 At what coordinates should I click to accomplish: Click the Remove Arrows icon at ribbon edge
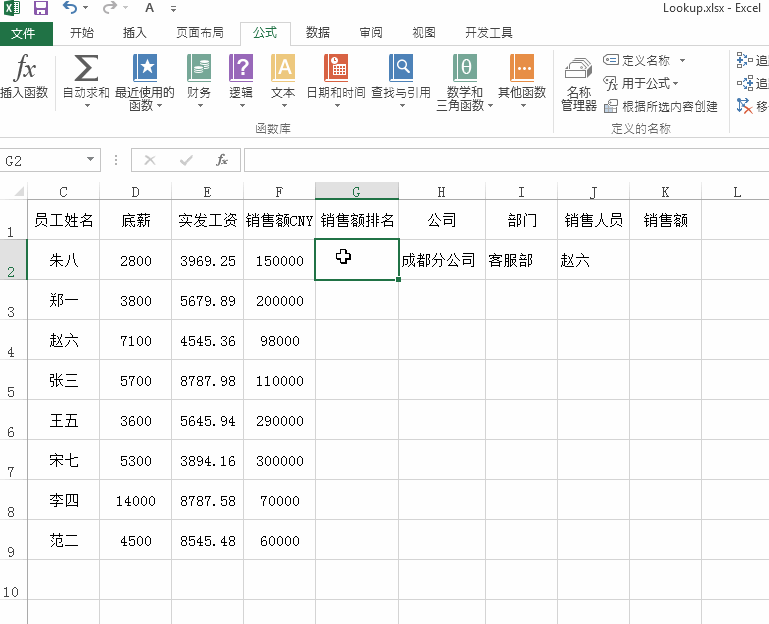coord(744,105)
